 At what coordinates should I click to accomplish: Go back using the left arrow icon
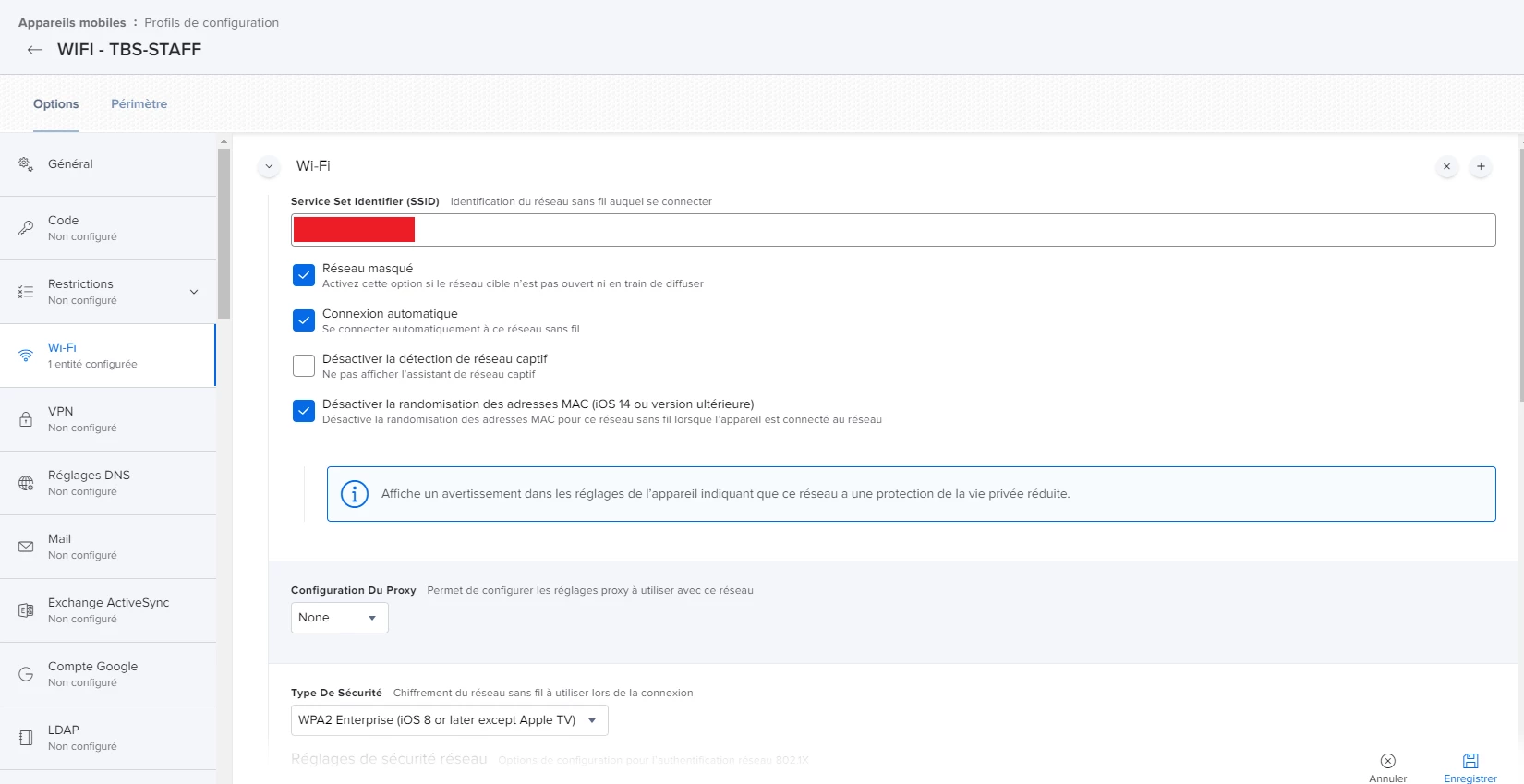point(35,50)
